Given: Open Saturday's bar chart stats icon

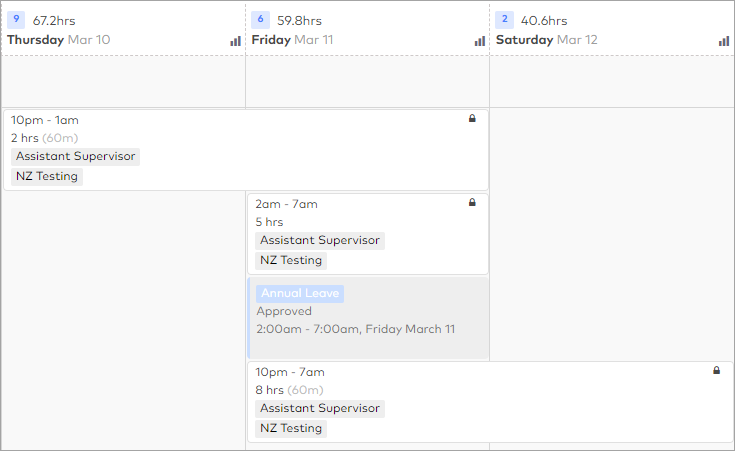Looking at the screenshot, I should point(724,41).
